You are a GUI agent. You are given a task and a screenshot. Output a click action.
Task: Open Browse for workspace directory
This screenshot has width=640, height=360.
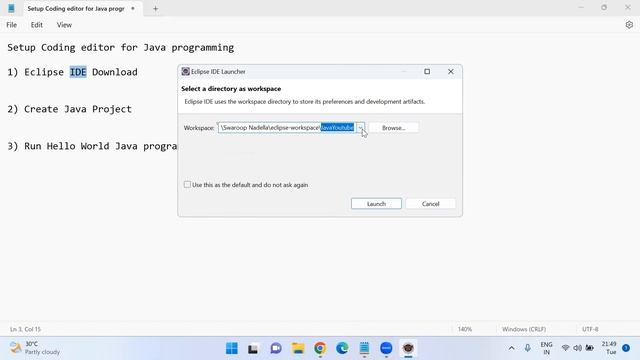(x=393, y=128)
